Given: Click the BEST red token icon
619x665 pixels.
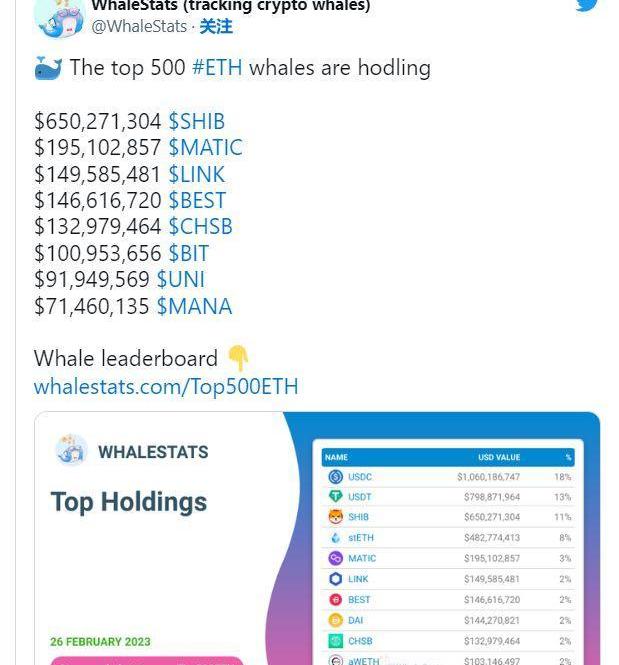Looking at the screenshot, I should point(336,600).
